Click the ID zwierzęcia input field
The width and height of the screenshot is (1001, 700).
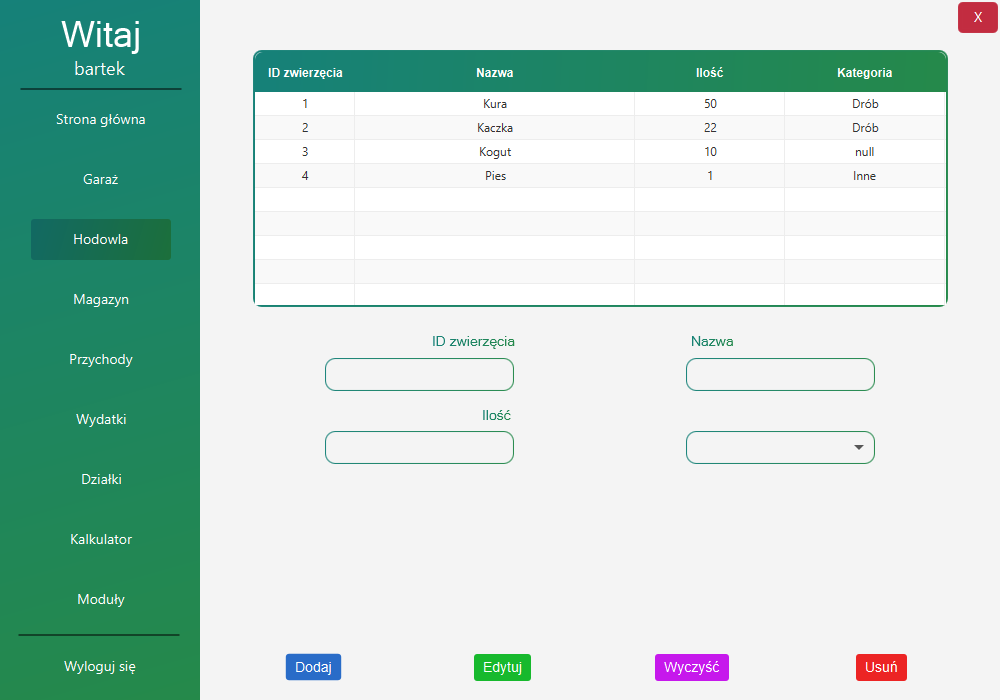point(419,374)
